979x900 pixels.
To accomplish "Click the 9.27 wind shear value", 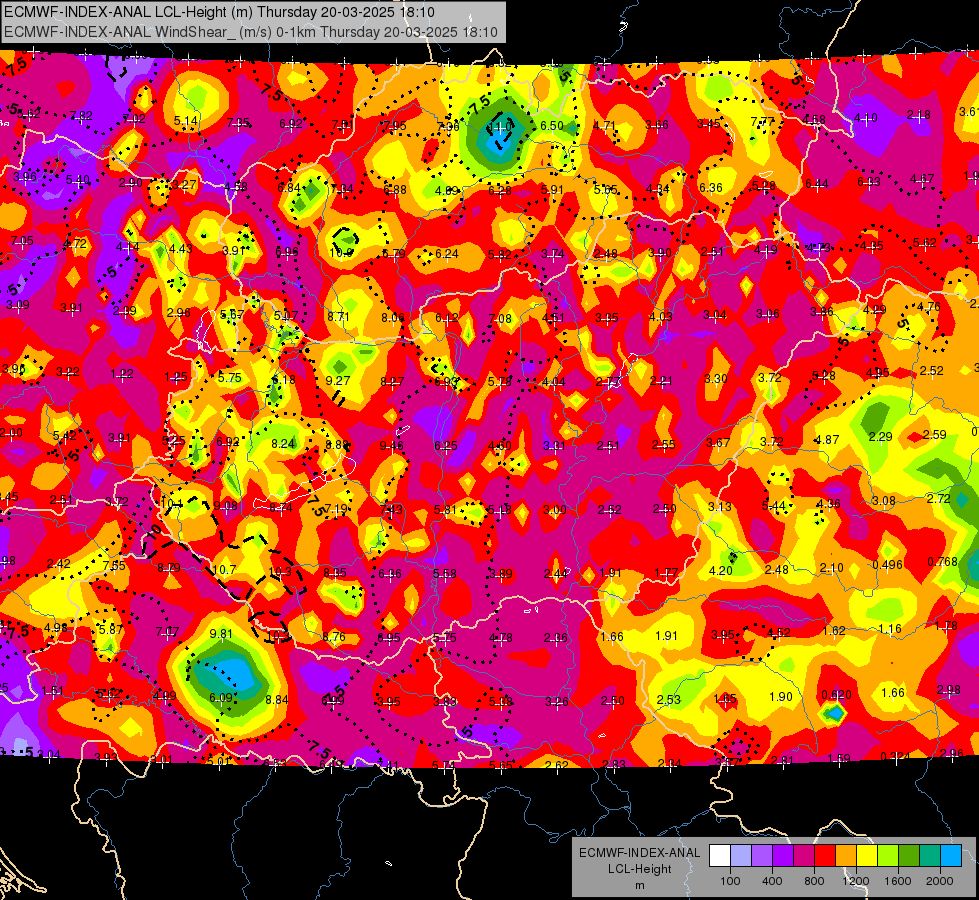I will coord(338,380).
